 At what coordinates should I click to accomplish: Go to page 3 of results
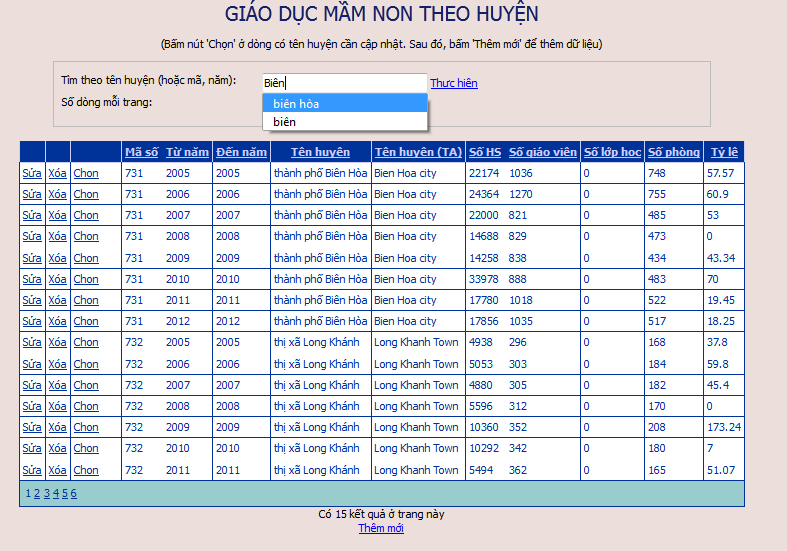(47, 493)
